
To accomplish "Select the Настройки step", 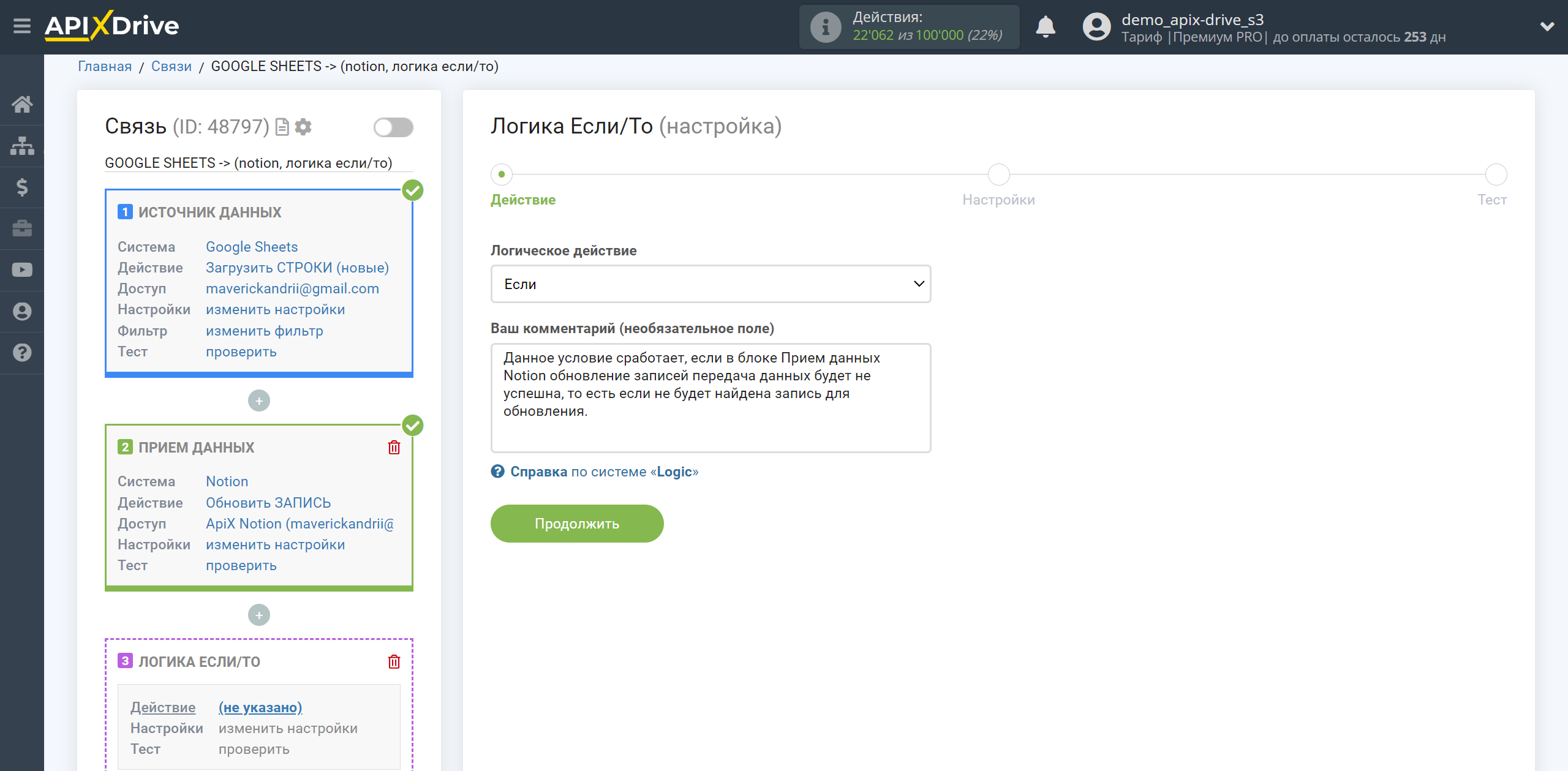I will (999, 175).
